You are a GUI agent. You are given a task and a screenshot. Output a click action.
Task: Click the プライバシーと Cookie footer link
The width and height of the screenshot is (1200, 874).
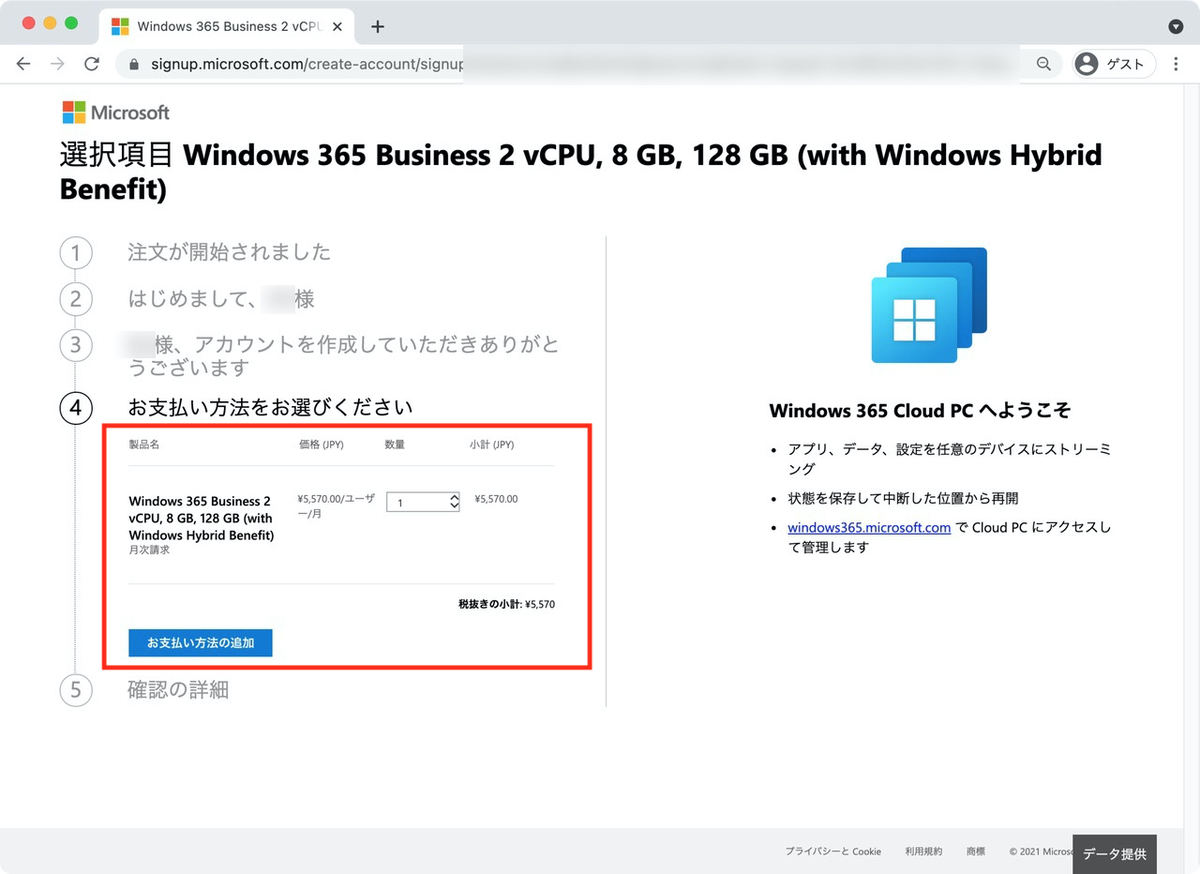(833, 851)
